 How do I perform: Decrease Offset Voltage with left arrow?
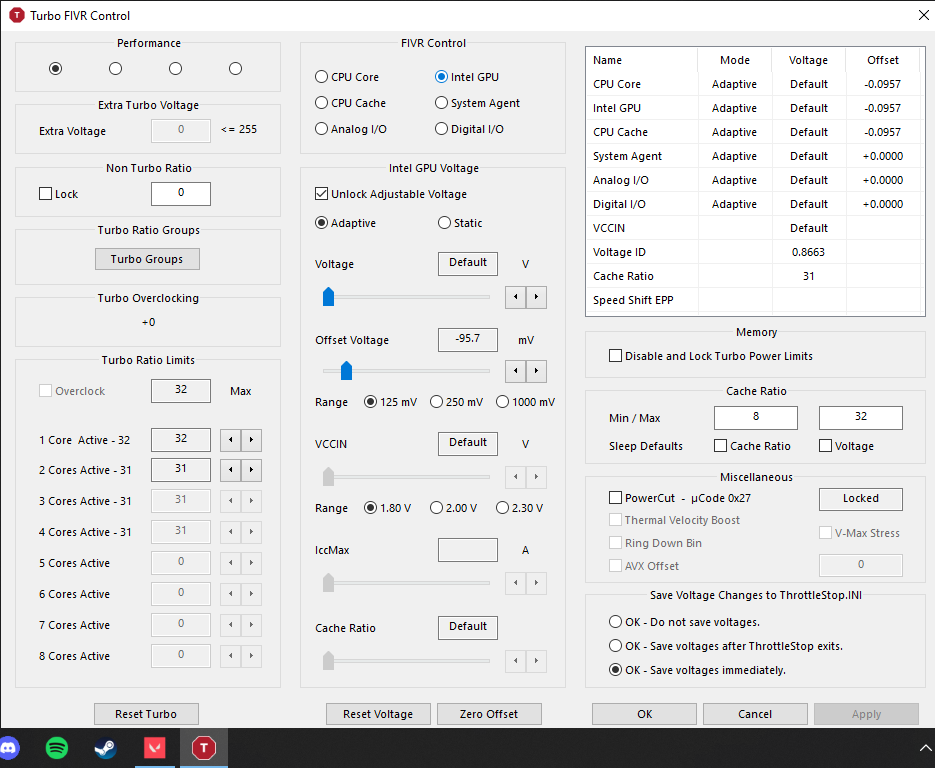pyautogui.click(x=515, y=371)
